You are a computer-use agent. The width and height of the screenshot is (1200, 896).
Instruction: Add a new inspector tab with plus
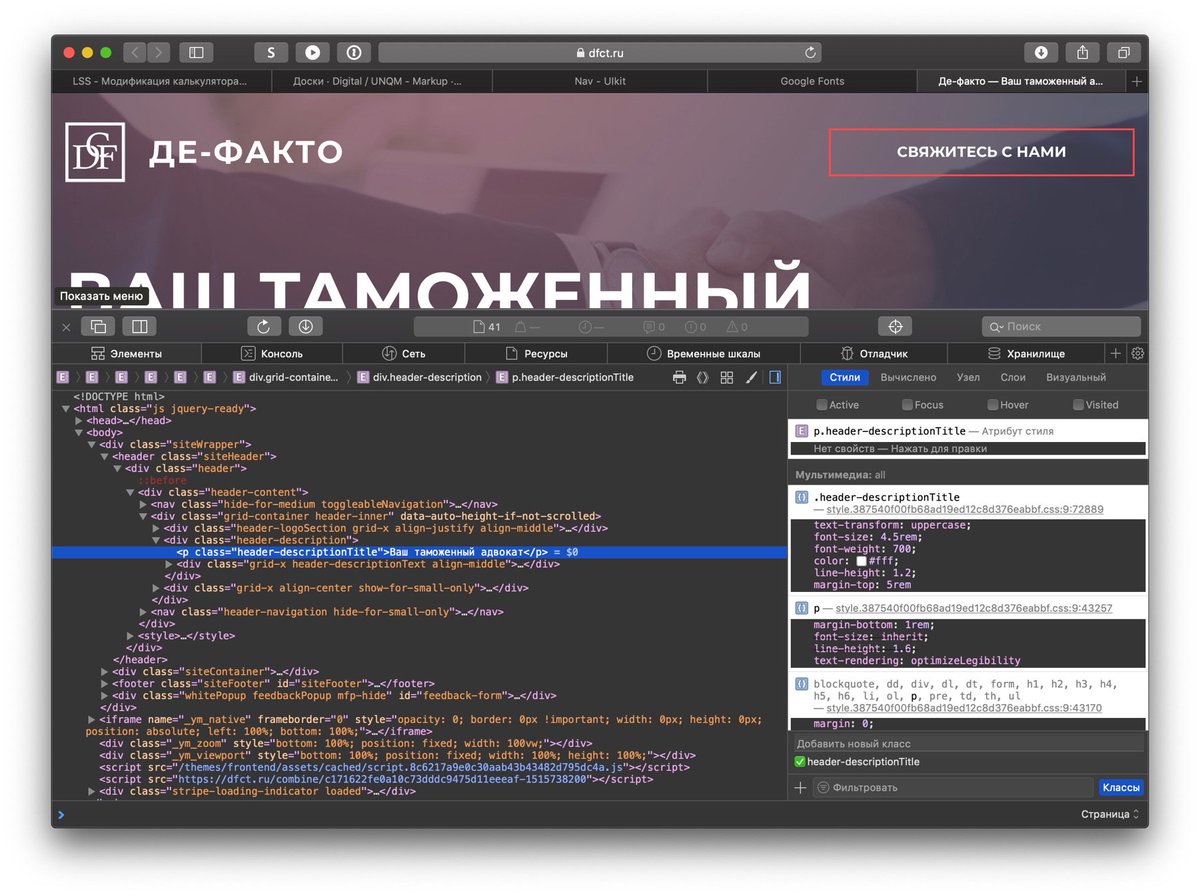coord(1116,353)
